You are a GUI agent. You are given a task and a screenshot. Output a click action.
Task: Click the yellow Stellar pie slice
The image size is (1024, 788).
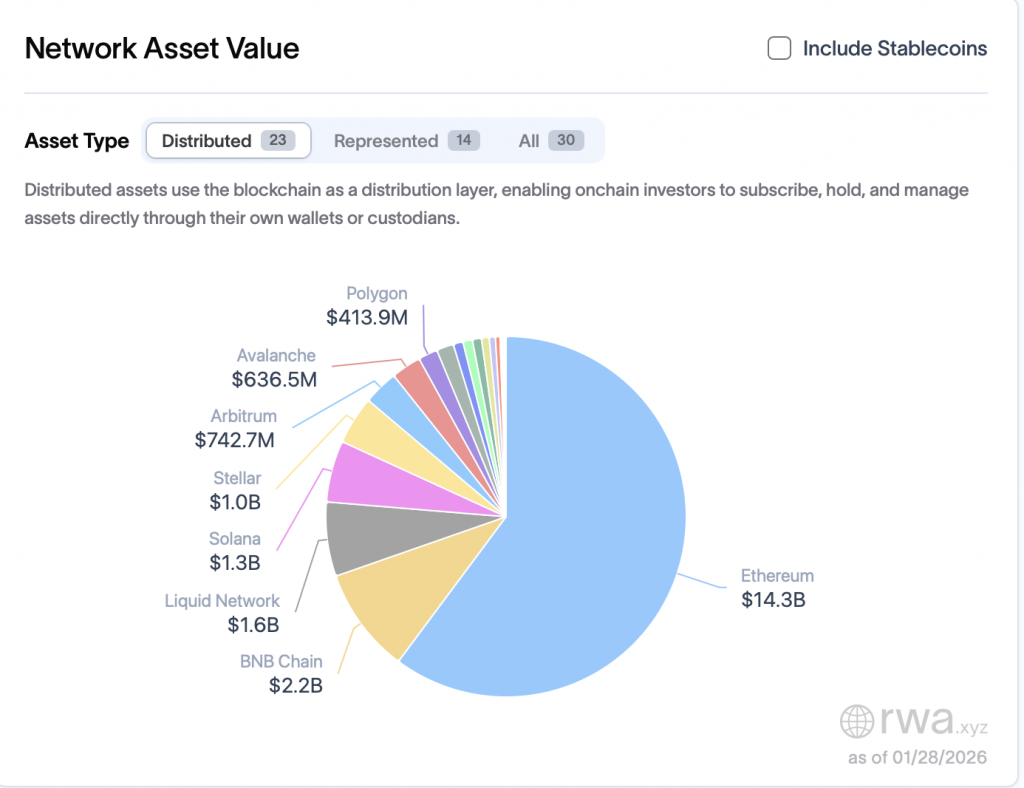pyautogui.click(x=372, y=427)
